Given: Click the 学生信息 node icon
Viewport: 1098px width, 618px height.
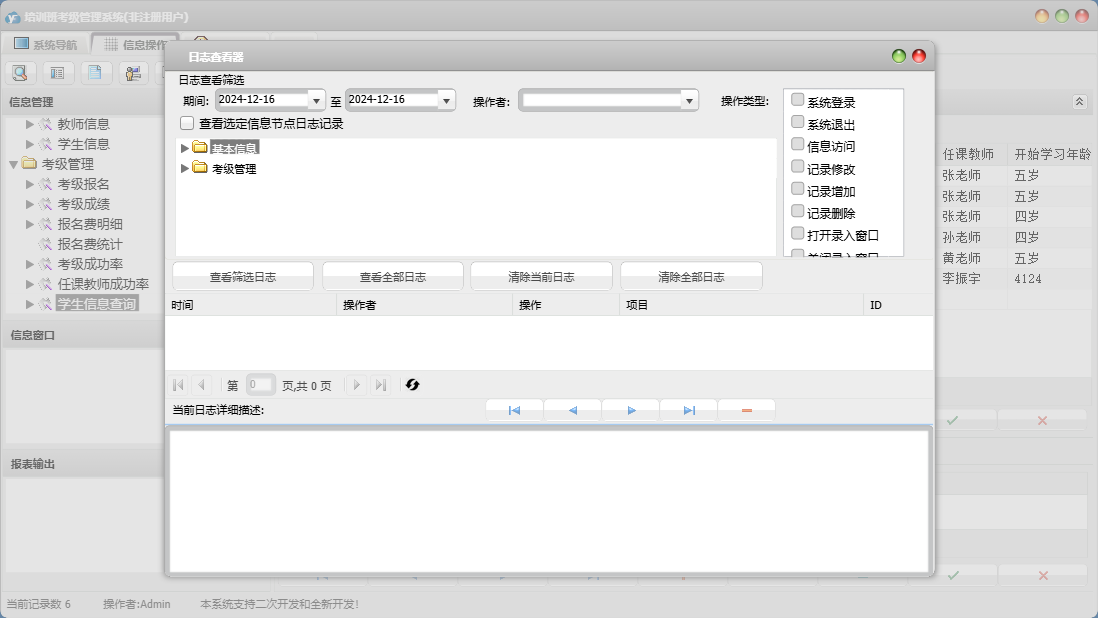Looking at the screenshot, I should click(46, 144).
